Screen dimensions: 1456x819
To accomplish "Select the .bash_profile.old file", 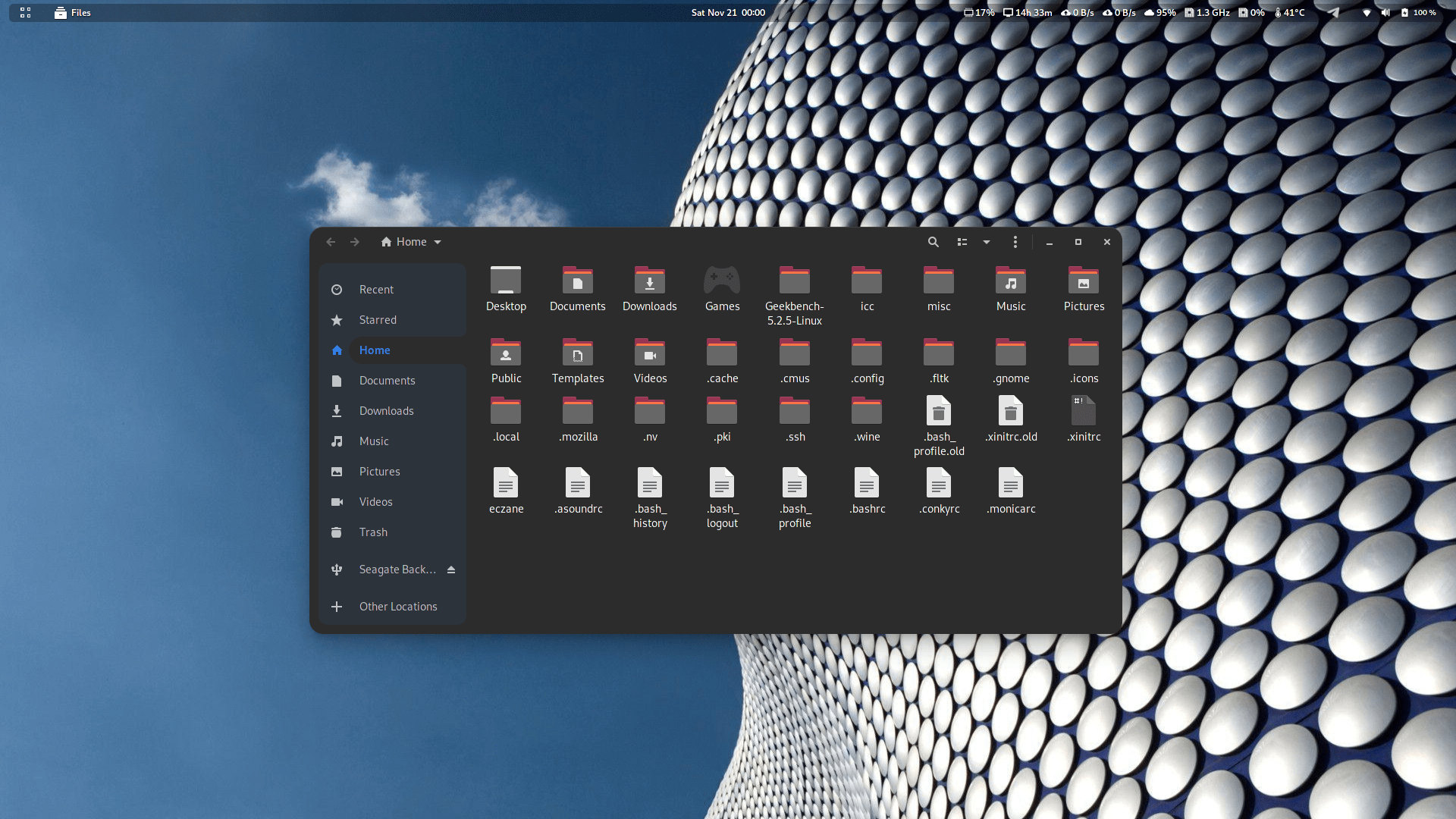I will point(938,411).
